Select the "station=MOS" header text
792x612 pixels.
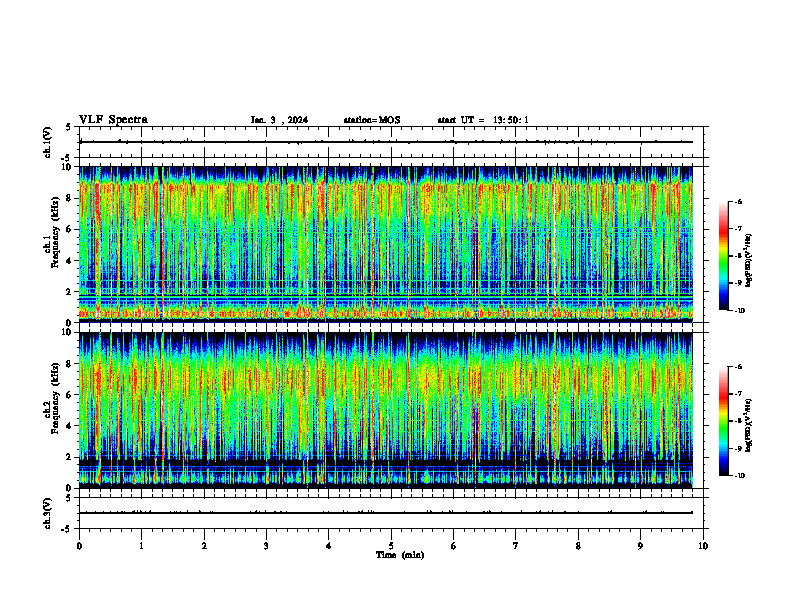tap(372, 120)
